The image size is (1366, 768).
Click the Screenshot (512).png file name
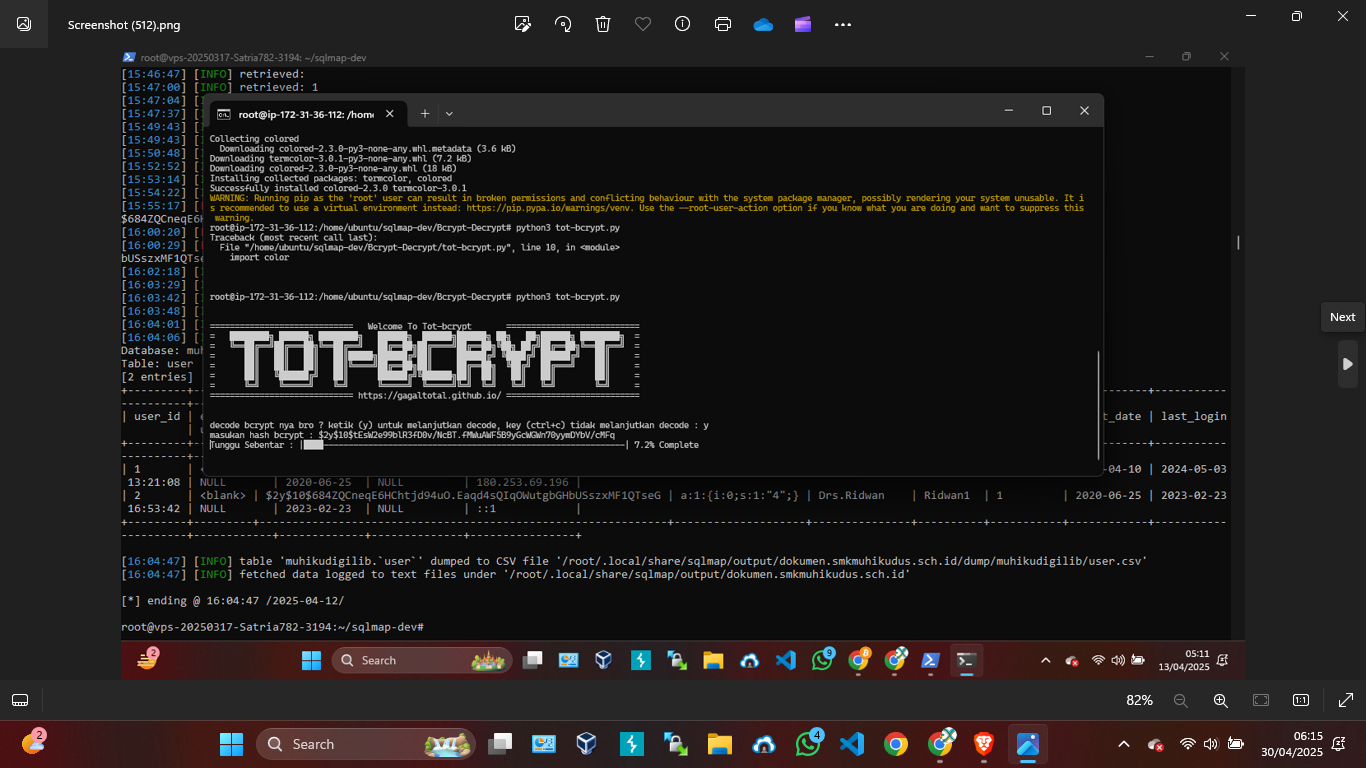pyautogui.click(x=124, y=25)
